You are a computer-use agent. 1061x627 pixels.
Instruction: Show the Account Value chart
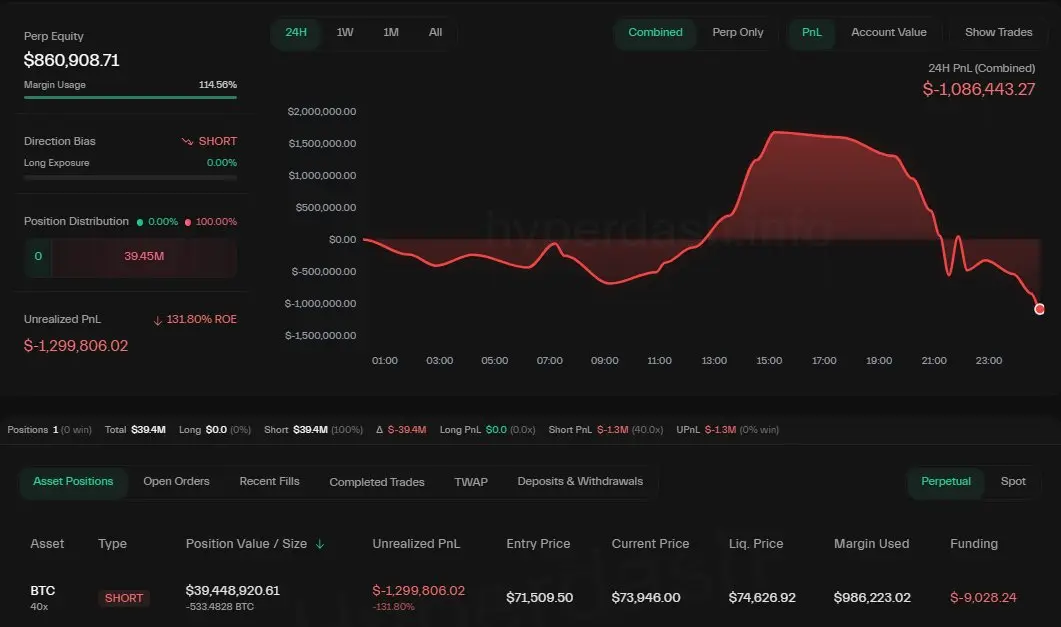pos(888,32)
